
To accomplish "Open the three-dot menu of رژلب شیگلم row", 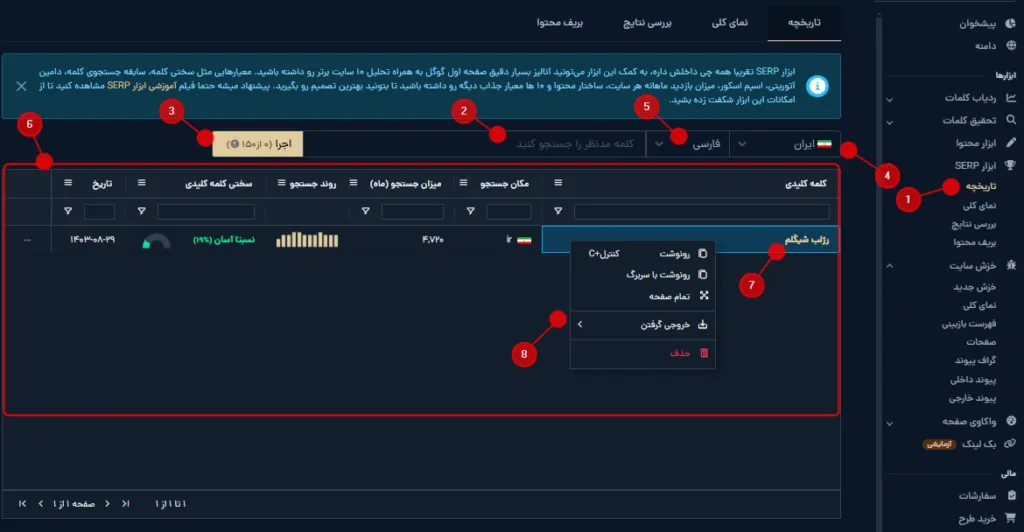I will (x=27, y=240).
